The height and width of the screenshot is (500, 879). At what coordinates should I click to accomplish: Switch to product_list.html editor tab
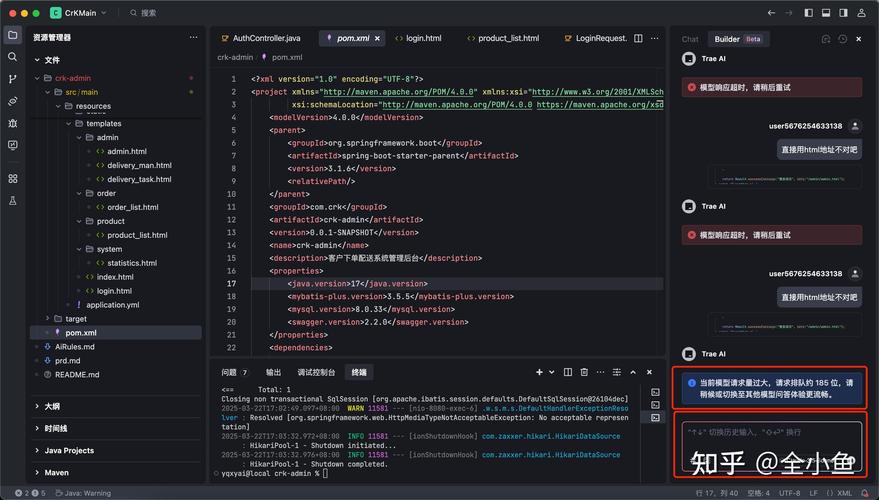click(x=503, y=38)
